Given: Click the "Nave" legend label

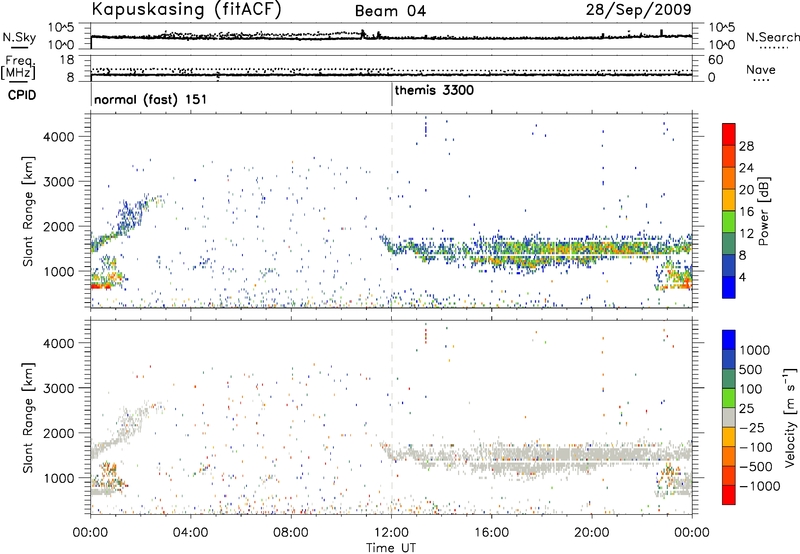Looking at the screenshot, I should point(761,69).
